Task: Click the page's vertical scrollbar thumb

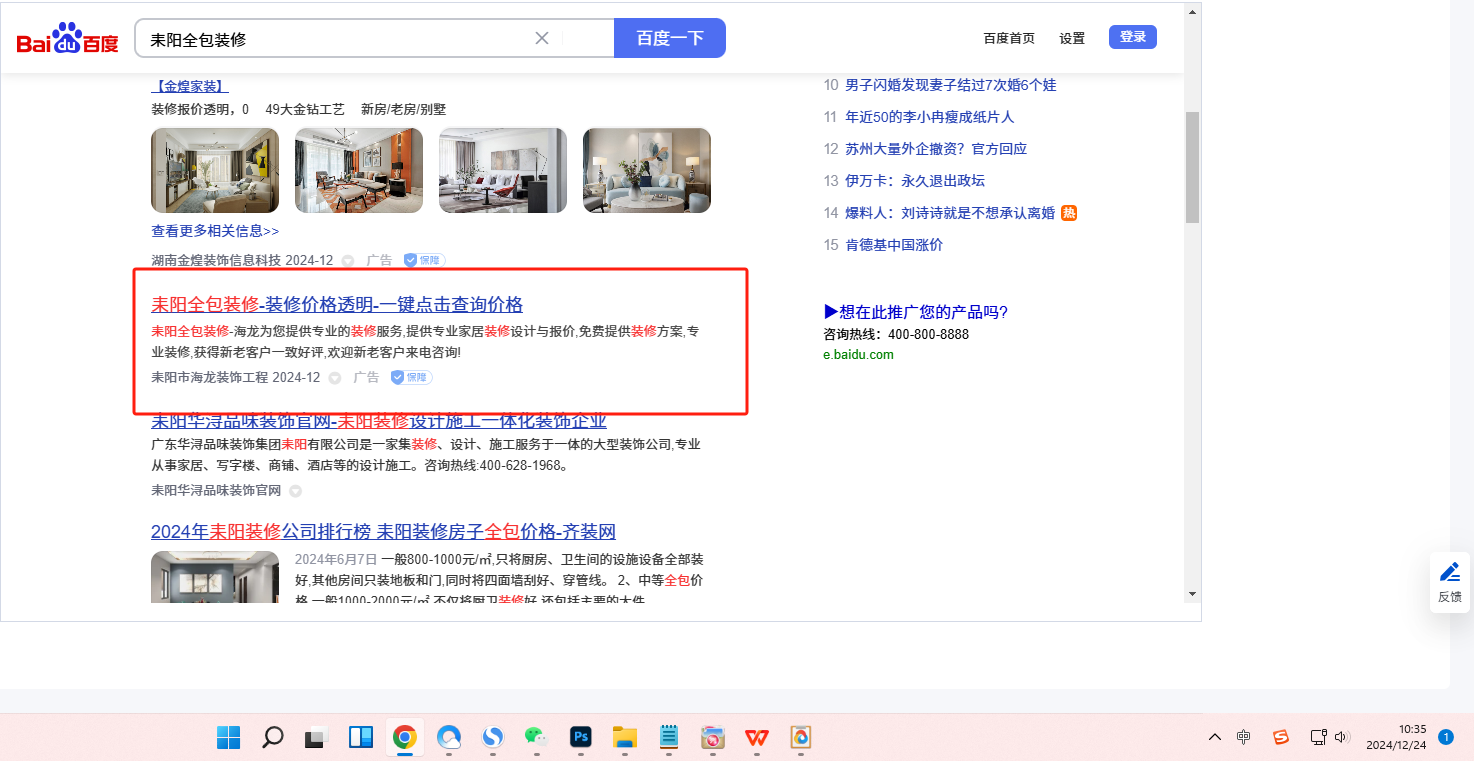Action: tap(1191, 167)
